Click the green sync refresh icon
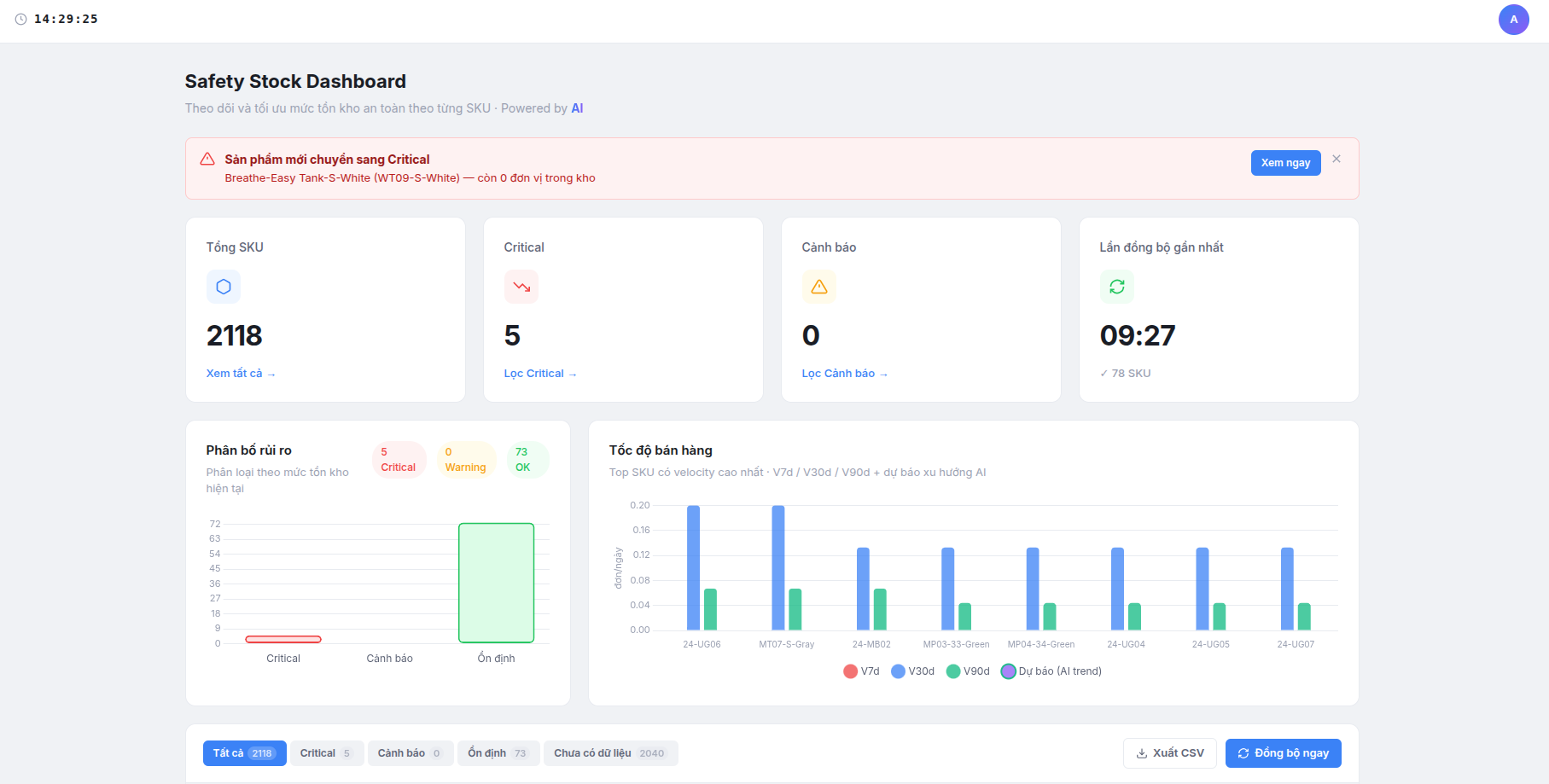Image resolution: width=1549 pixels, height=784 pixels. (1117, 287)
